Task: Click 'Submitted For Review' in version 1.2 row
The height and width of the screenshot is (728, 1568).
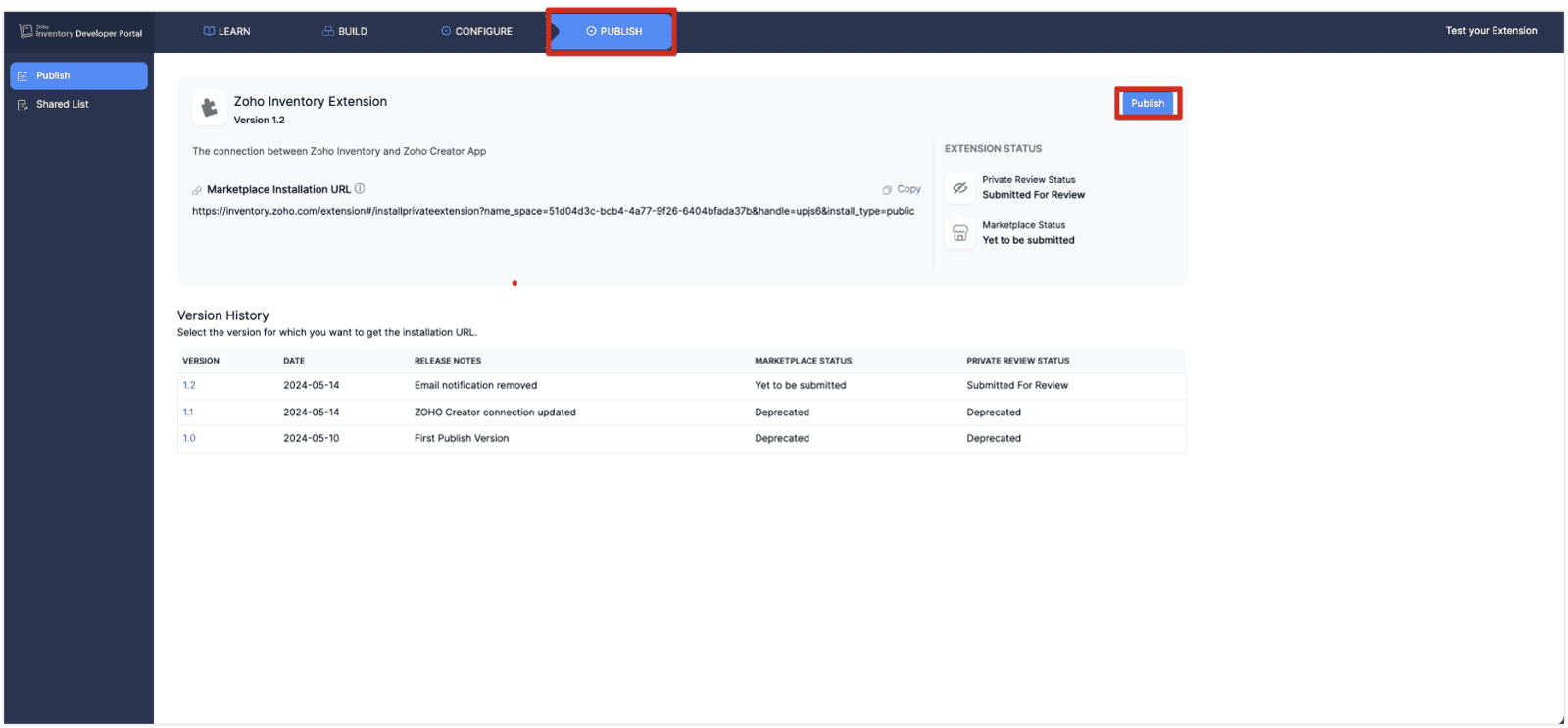Action: 1017,385
